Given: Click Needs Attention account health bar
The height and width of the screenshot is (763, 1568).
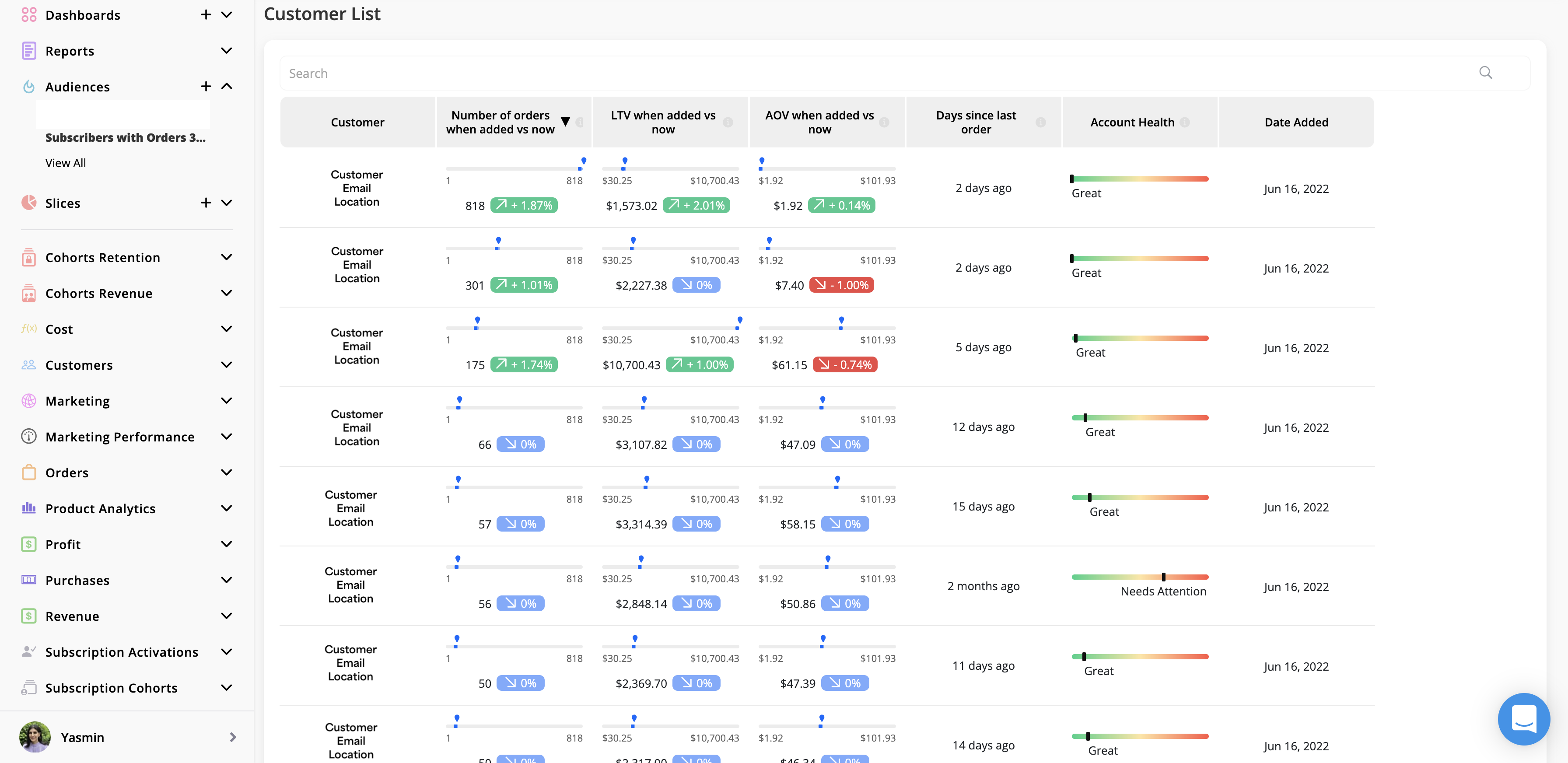Looking at the screenshot, I should point(1140,577).
